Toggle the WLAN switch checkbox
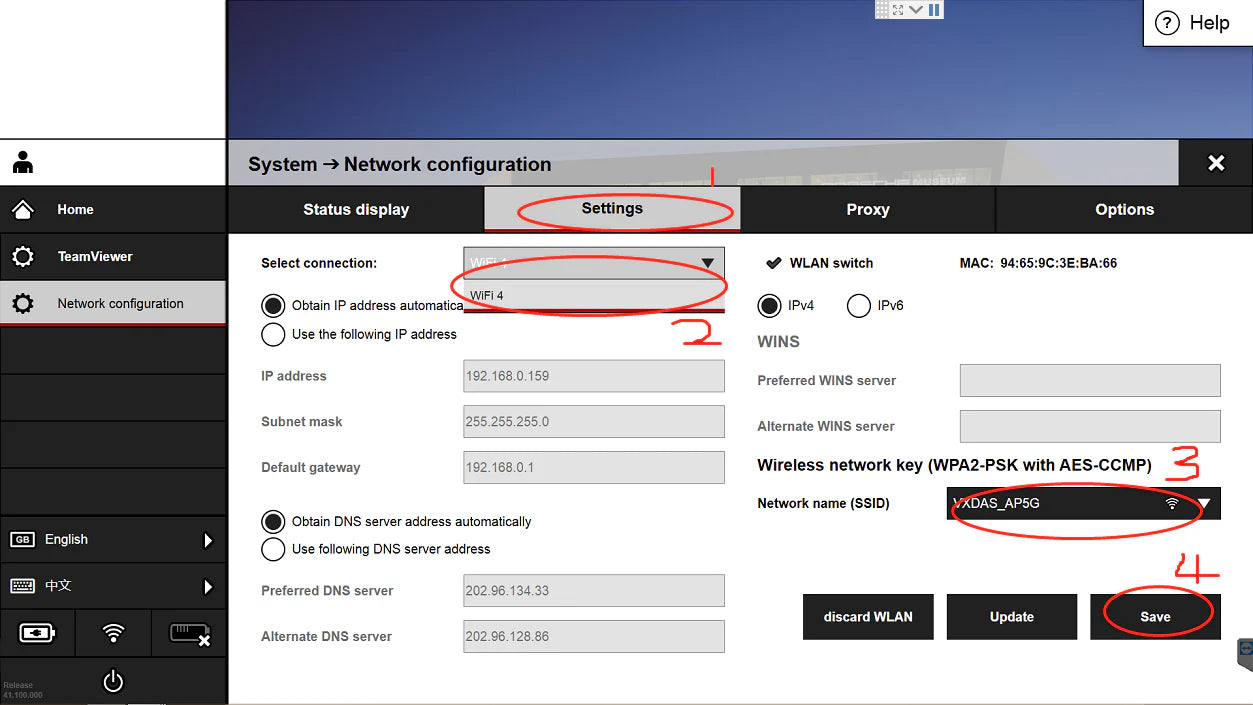Viewport: 1253px width, 705px height. pyautogui.click(x=773, y=263)
